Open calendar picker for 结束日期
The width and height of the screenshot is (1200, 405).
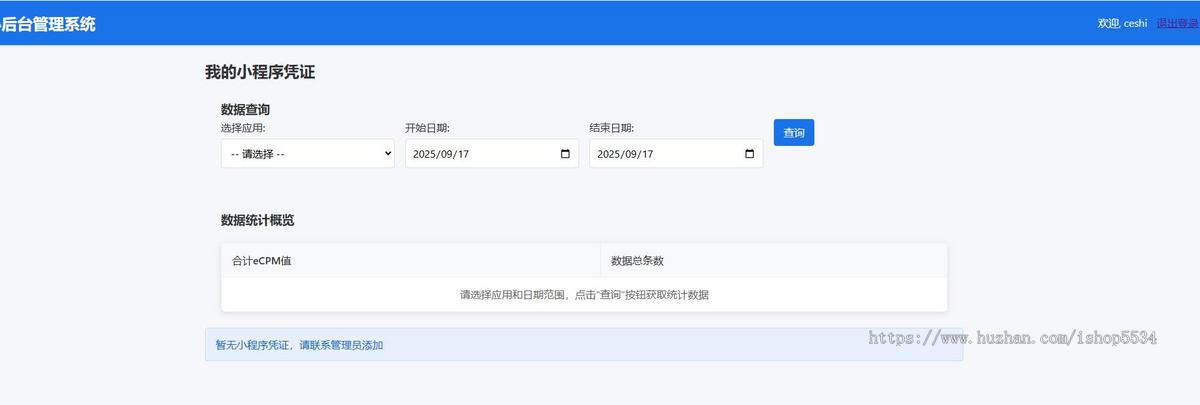(750, 154)
